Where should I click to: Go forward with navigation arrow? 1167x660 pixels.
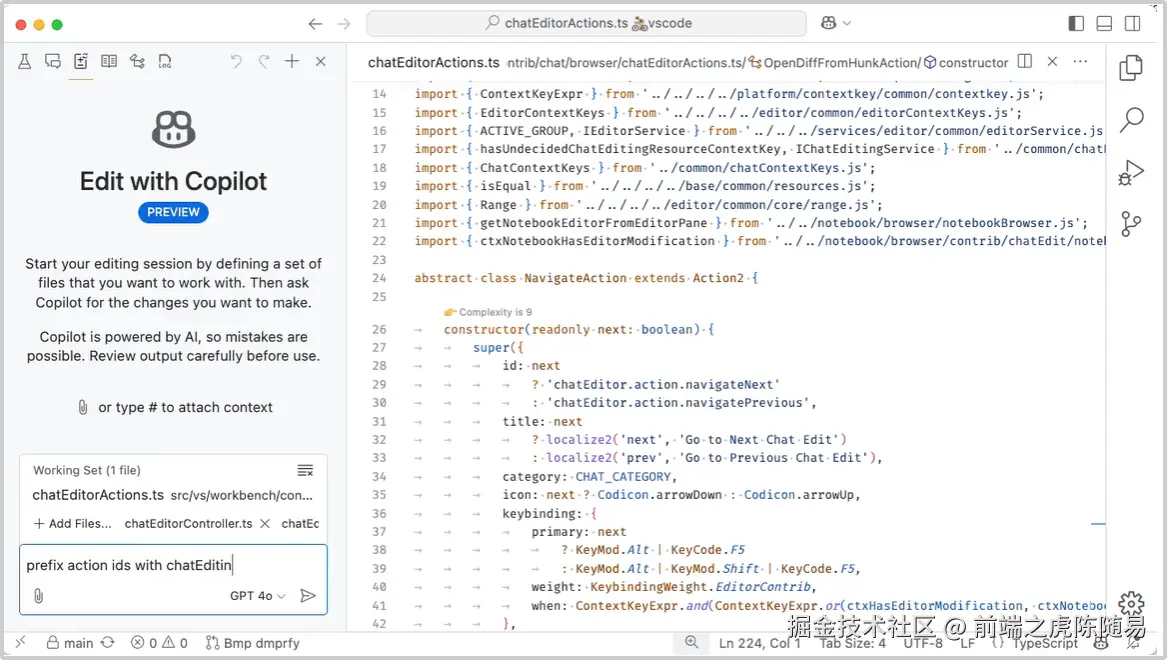click(343, 24)
